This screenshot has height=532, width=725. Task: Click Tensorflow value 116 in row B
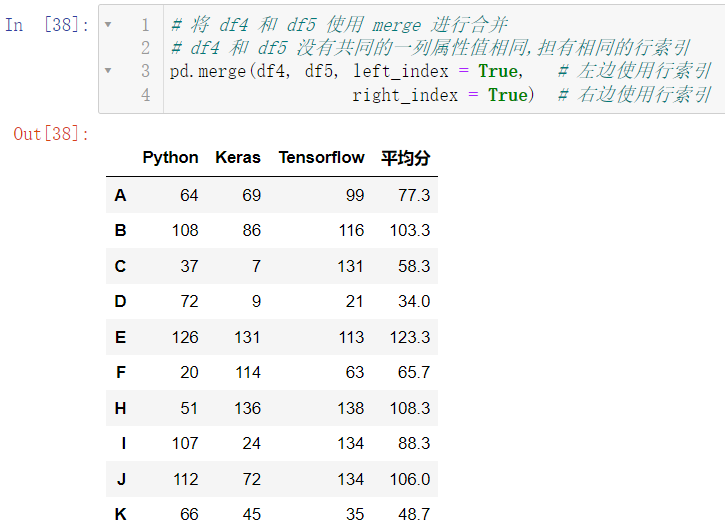coord(351,231)
